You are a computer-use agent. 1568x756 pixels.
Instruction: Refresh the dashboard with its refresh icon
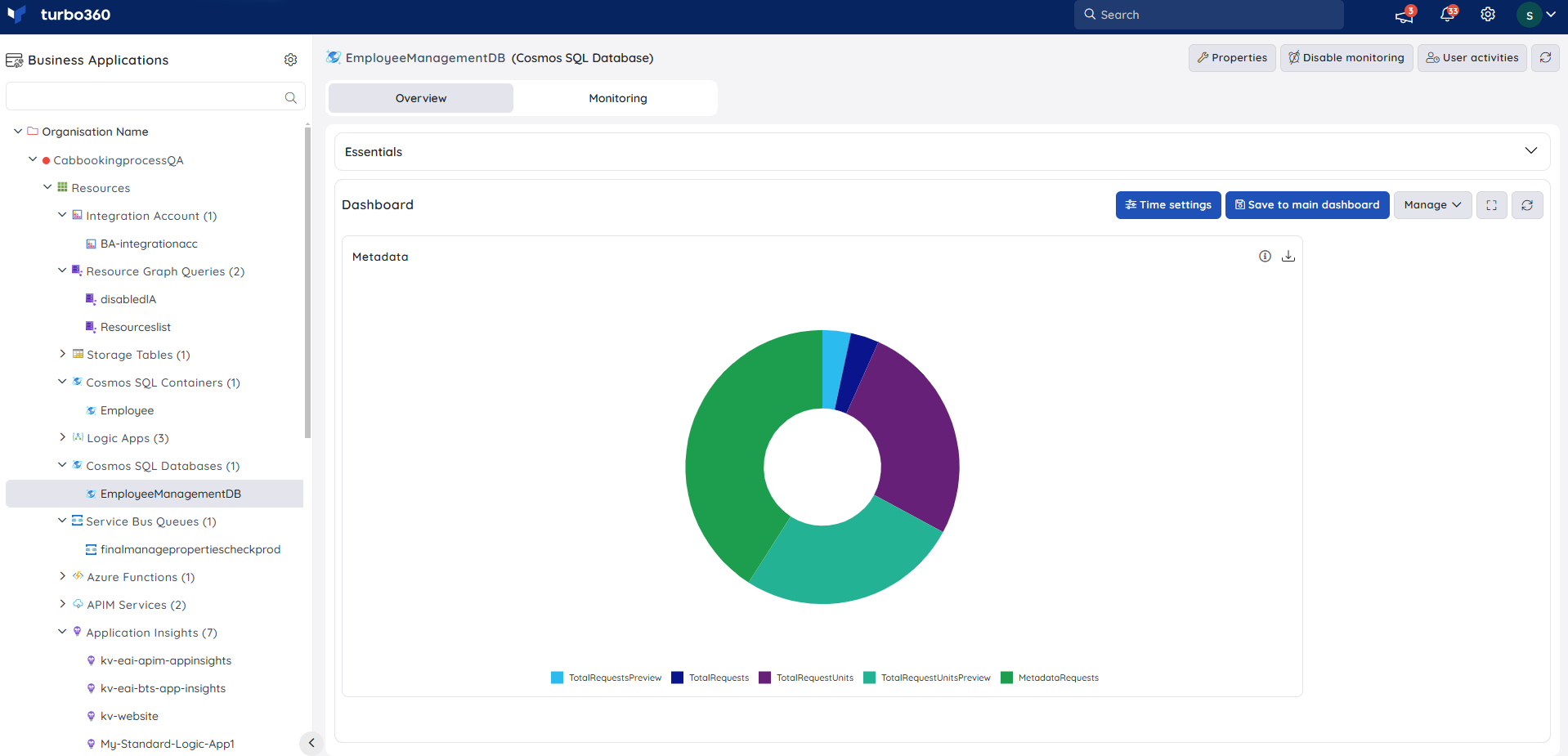[x=1527, y=205]
